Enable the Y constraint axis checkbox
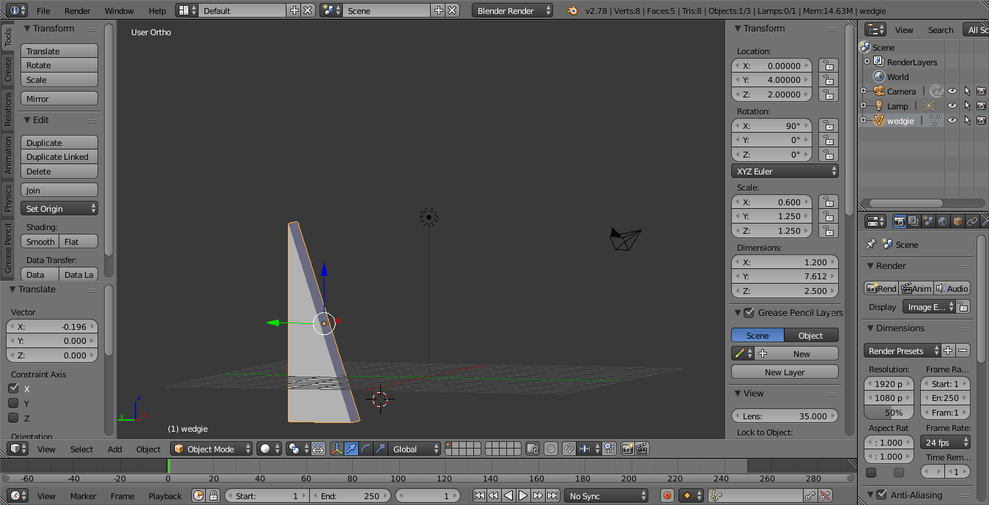989x505 pixels. [14, 403]
